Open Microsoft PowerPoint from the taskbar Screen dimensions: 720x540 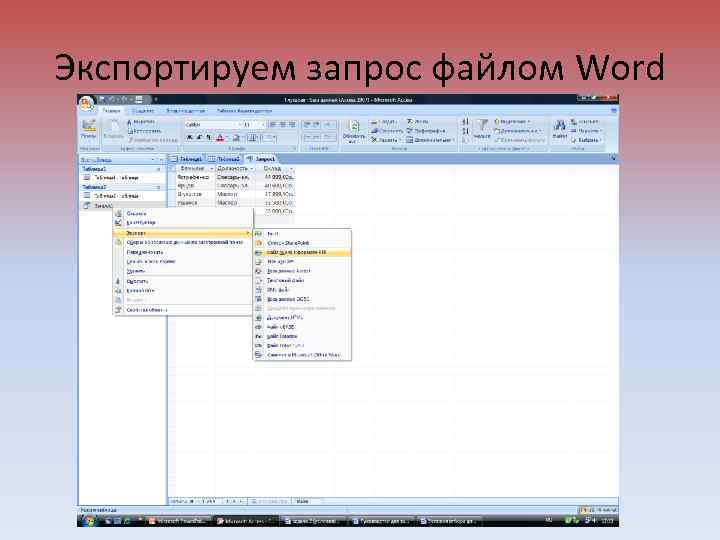[178, 521]
